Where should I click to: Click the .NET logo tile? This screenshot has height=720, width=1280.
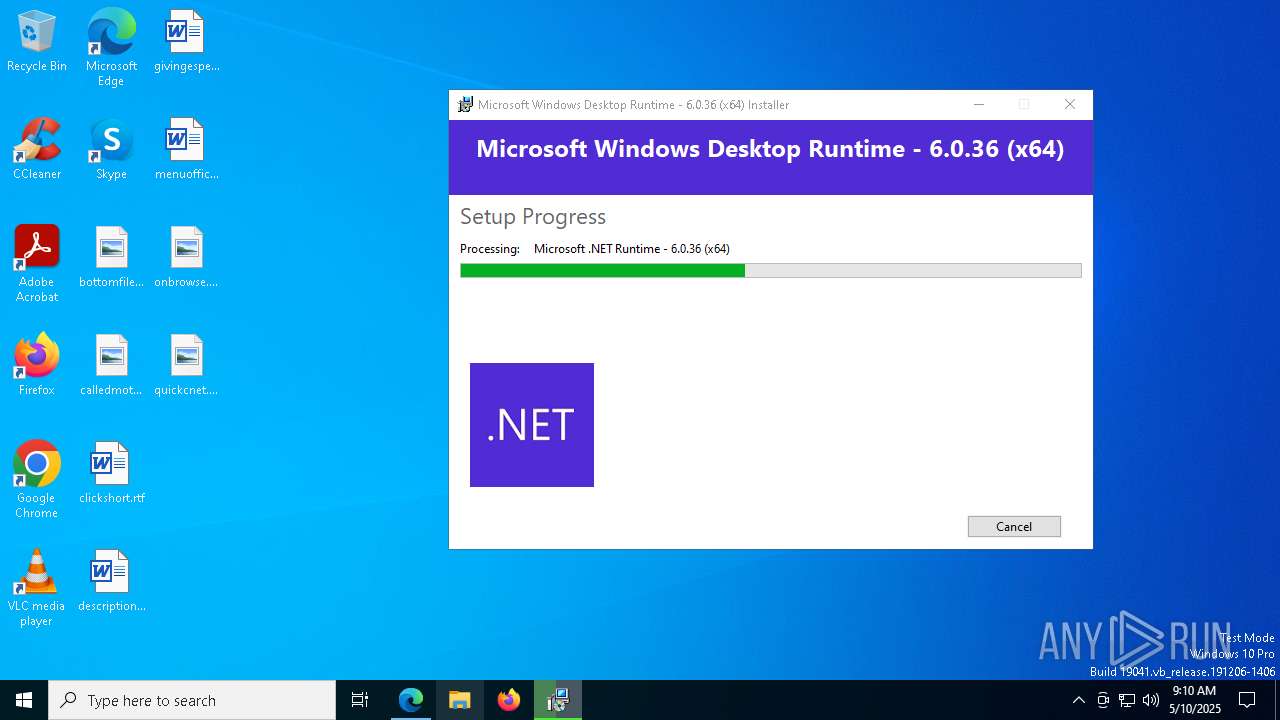click(532, 425)
